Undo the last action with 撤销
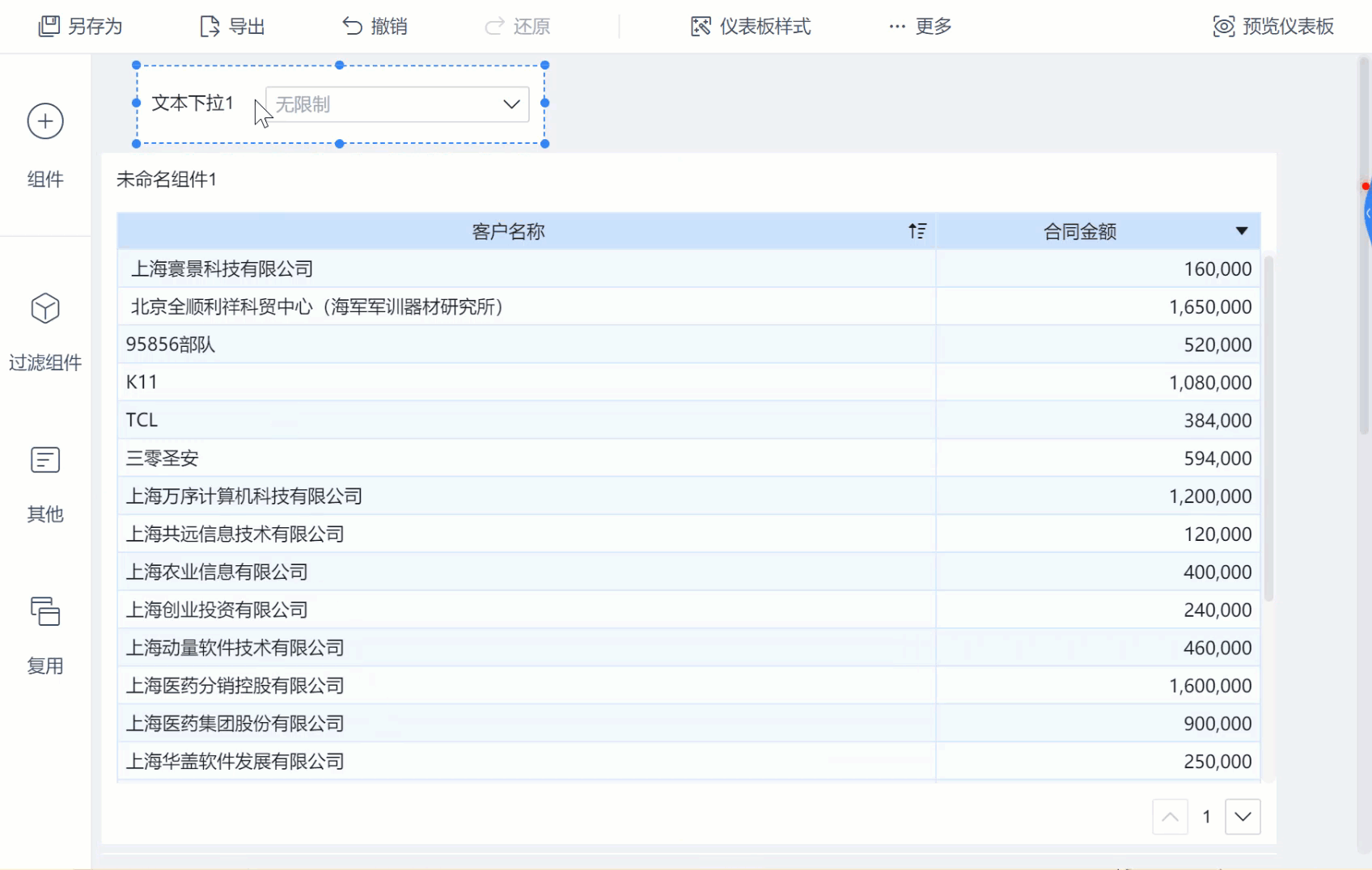Viewport: 1372px width, 870px height. [375, 26]
